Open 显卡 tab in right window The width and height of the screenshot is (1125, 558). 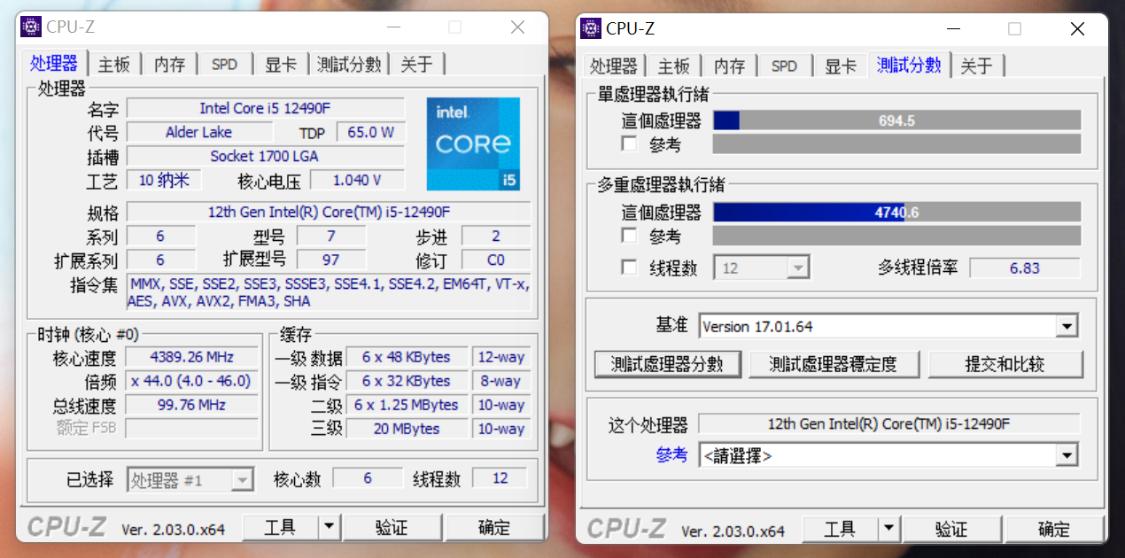(840, 66)
